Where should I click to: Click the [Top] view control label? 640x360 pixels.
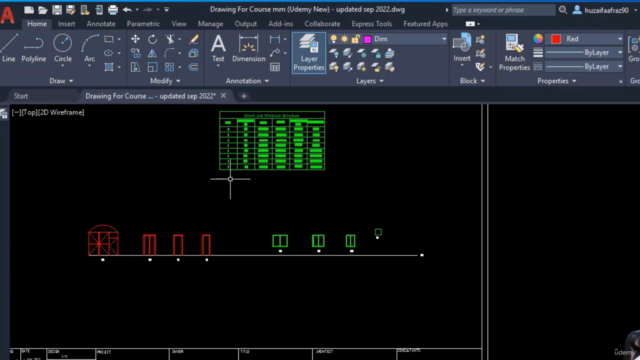point(29,112)
